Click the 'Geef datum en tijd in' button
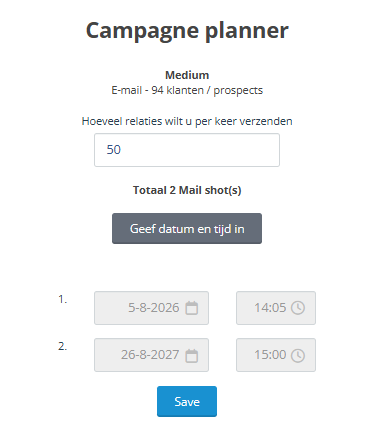 pos(187,229)
